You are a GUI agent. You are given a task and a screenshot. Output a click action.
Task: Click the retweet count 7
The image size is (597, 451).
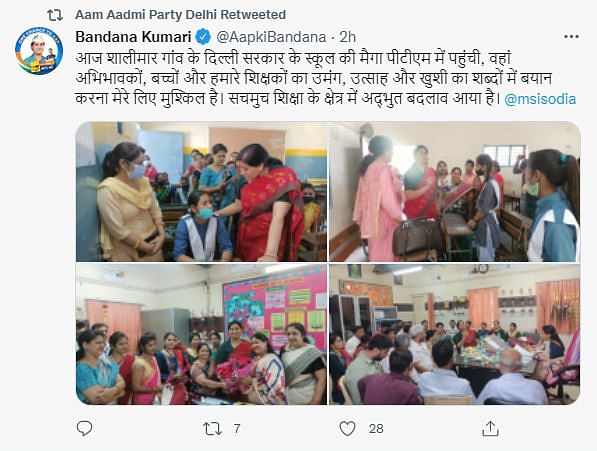[237, 429]
